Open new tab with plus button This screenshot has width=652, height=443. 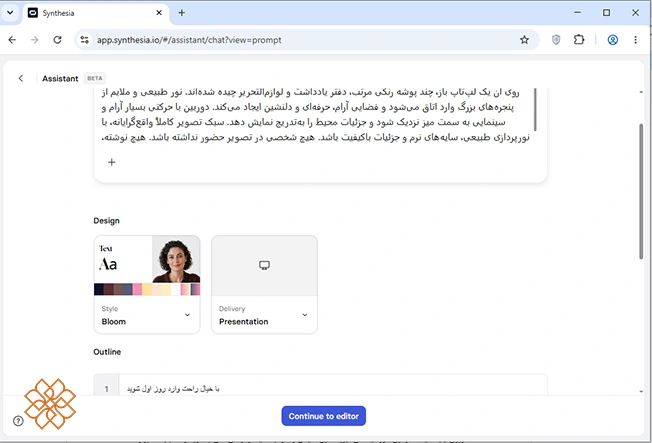tap(182, 13)
